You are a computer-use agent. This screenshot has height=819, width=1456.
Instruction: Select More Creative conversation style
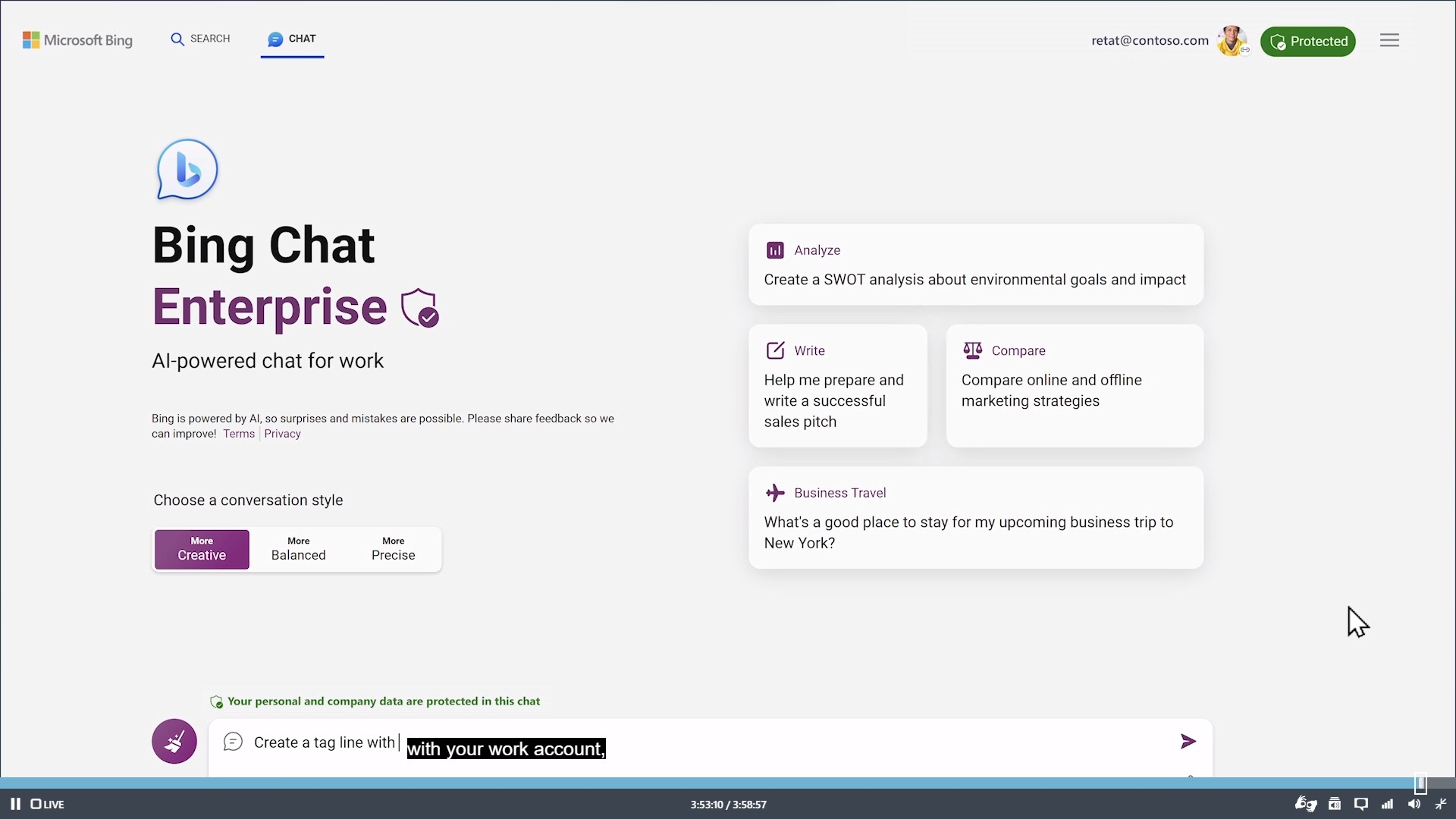[201, 549]
